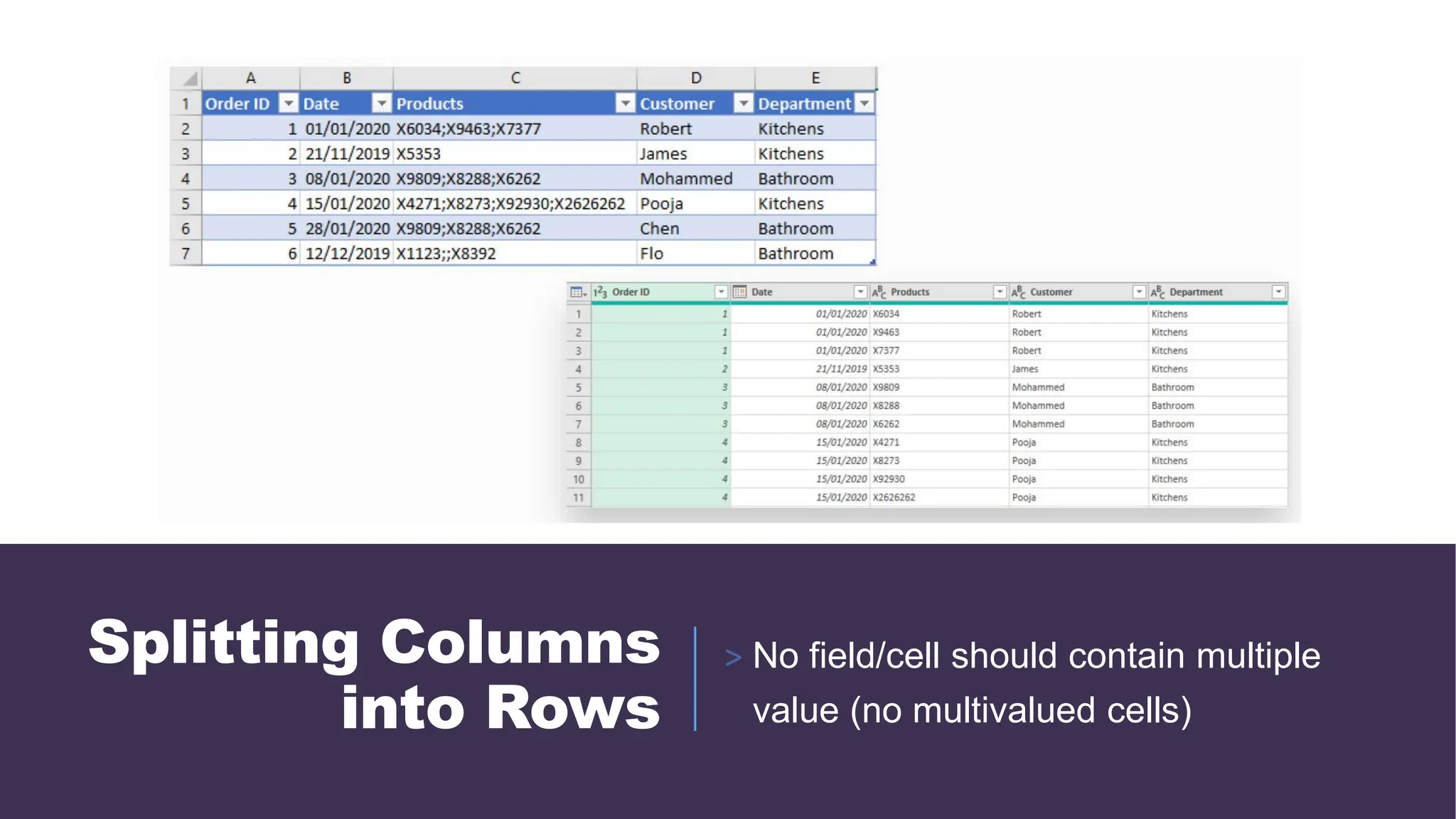Select Power Query row number 1
Image resolution: width=1456 pixels, height=819 pixels.
coord(579,314)
